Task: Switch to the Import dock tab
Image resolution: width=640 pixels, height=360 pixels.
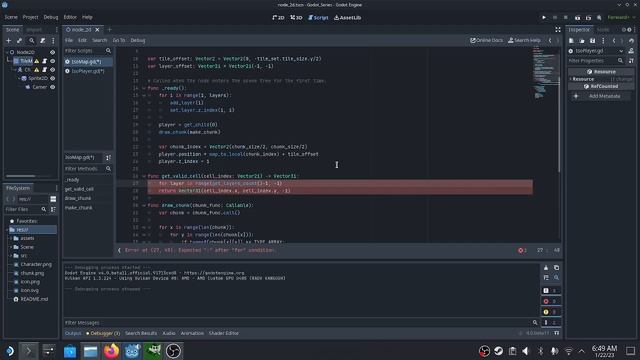Action: (34, 30)
